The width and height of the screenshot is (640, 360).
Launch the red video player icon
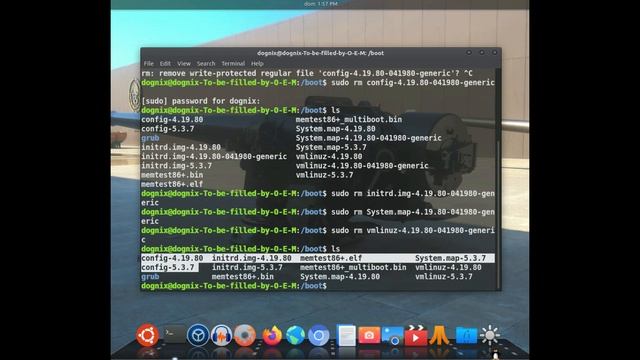pyautogui.click(x=416, y=335)
